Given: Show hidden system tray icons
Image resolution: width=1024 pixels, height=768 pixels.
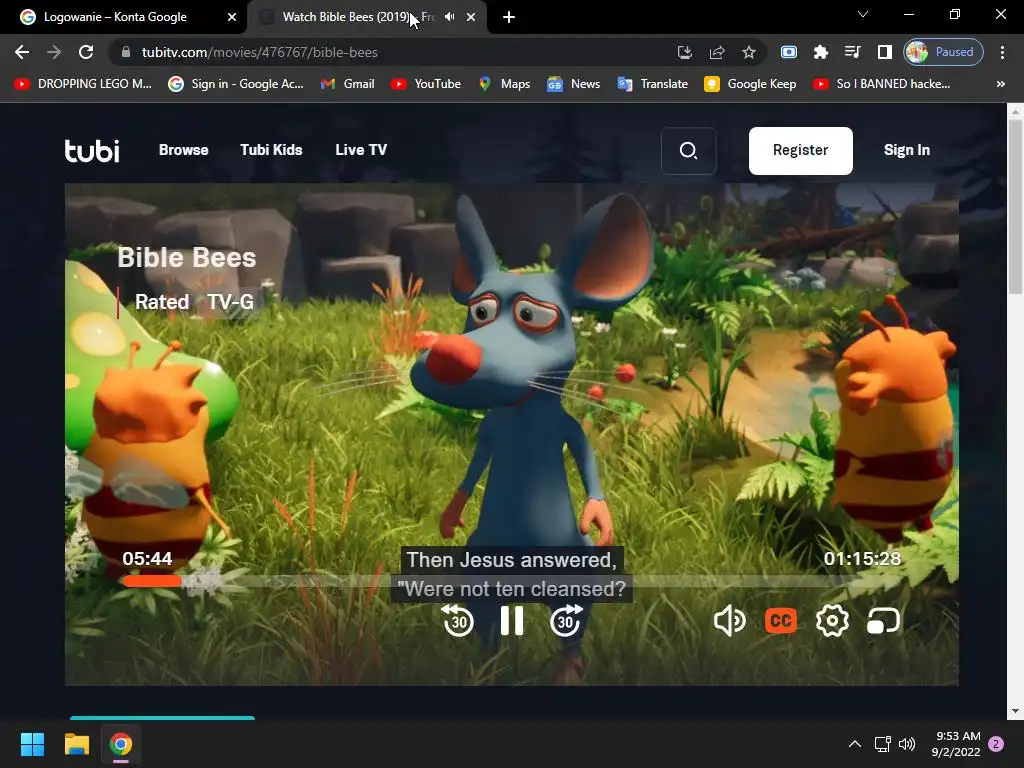Looking at the screenshot, I should pos(854,744).
